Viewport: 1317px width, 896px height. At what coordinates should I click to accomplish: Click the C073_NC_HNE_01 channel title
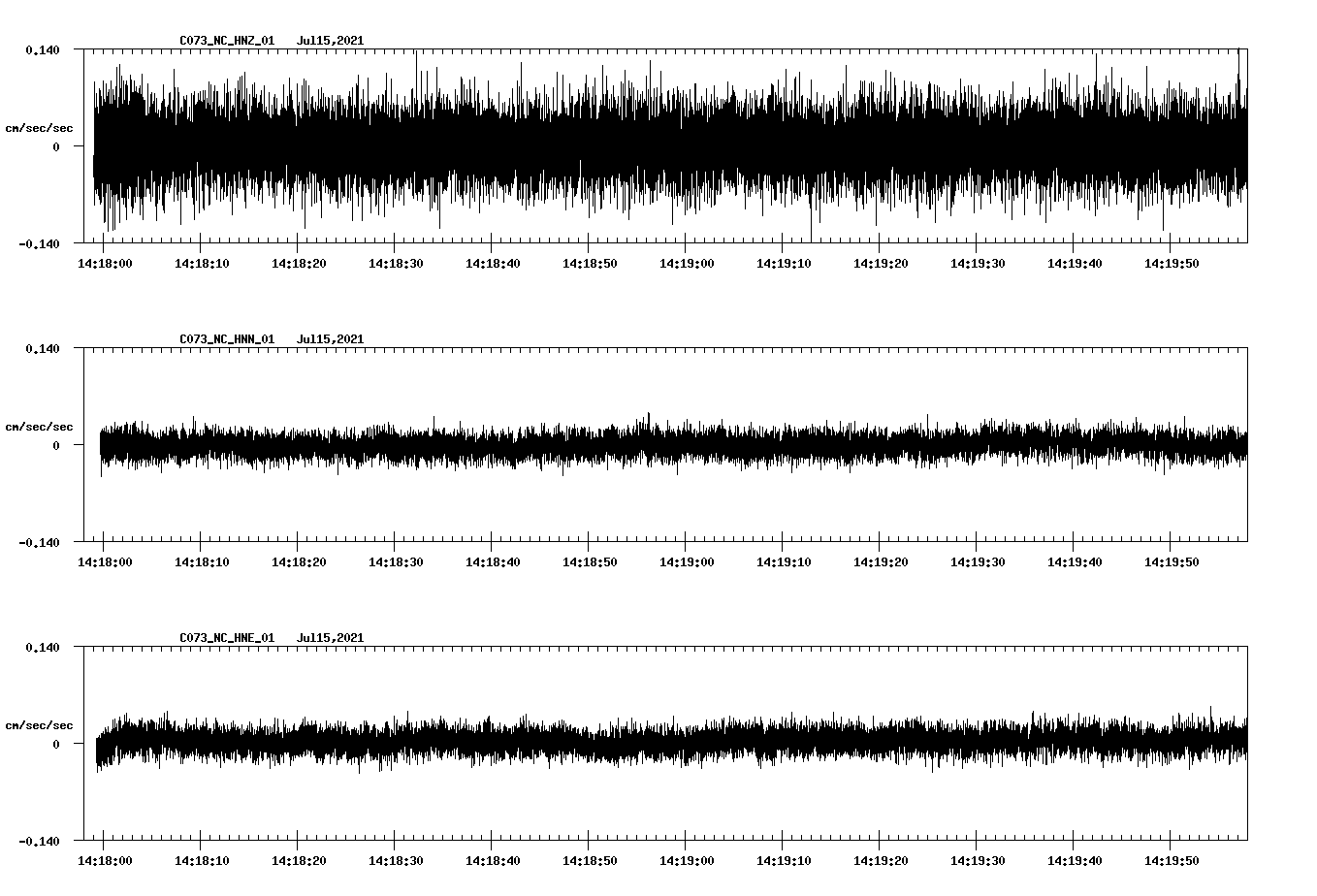[225, 638]
